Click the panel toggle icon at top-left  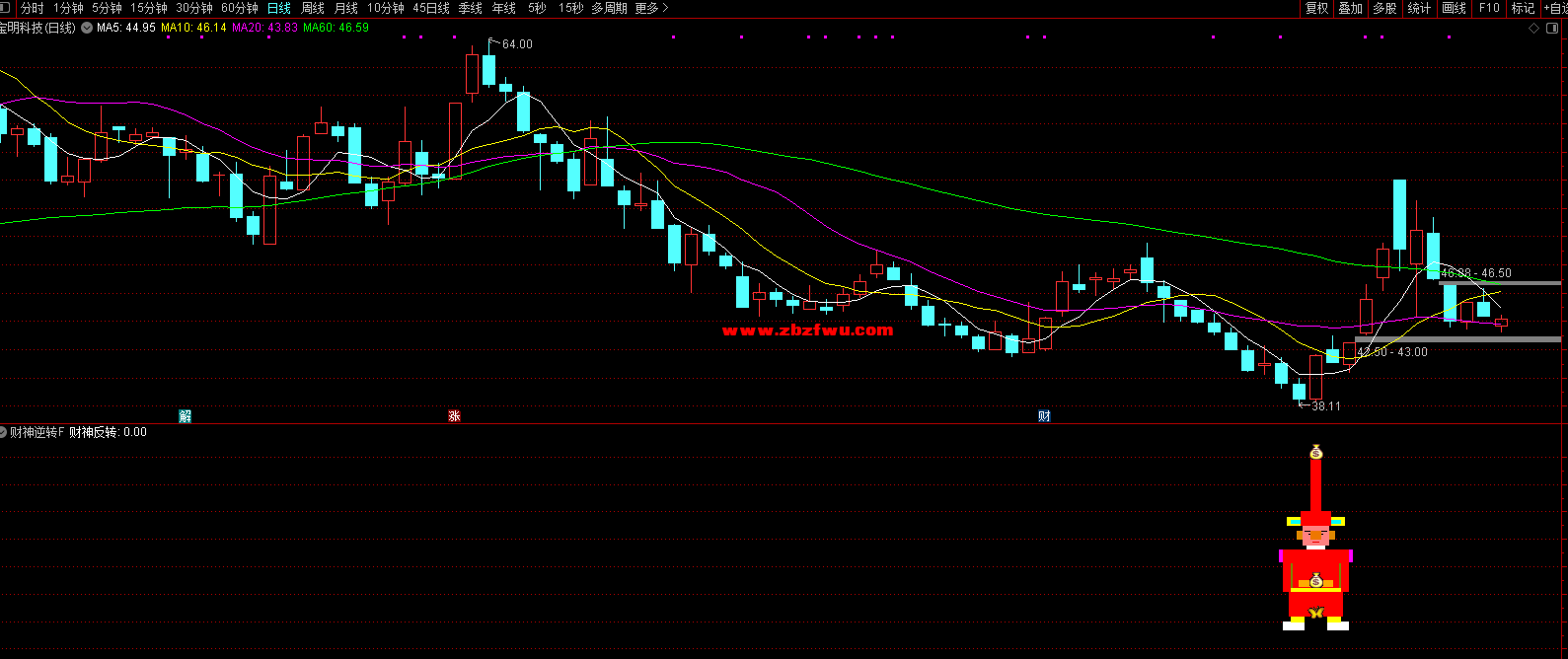pos(7,8)
